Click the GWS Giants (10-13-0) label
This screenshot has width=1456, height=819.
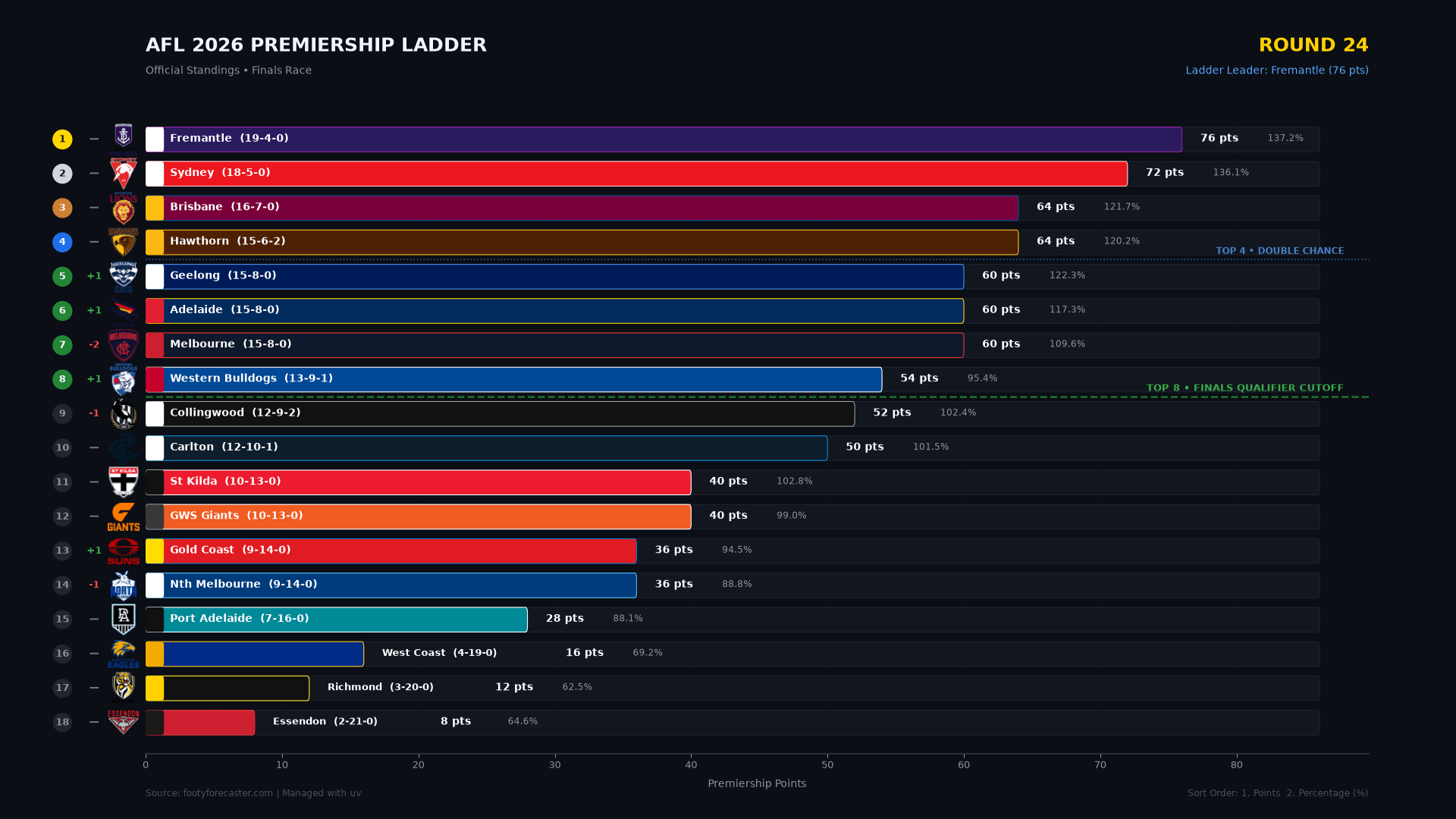click(x=237, y=516)
